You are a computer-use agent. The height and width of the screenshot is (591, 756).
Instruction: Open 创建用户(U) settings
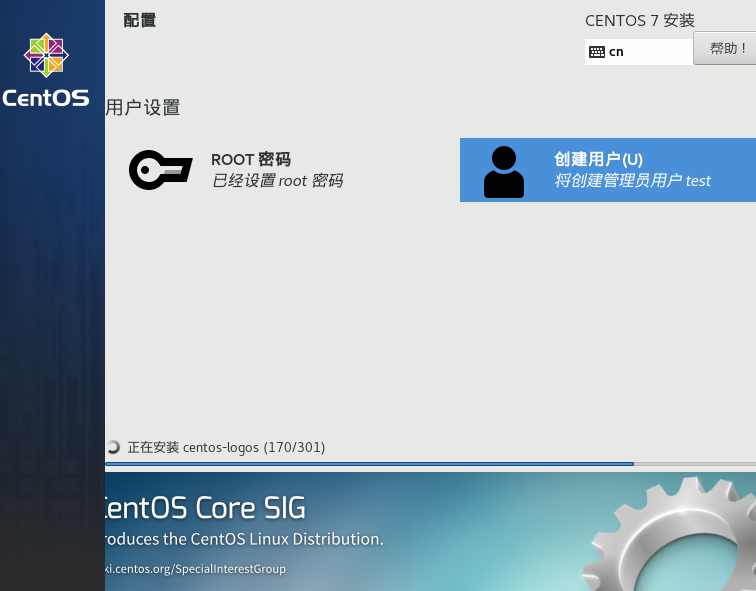(x=608, y=170)
